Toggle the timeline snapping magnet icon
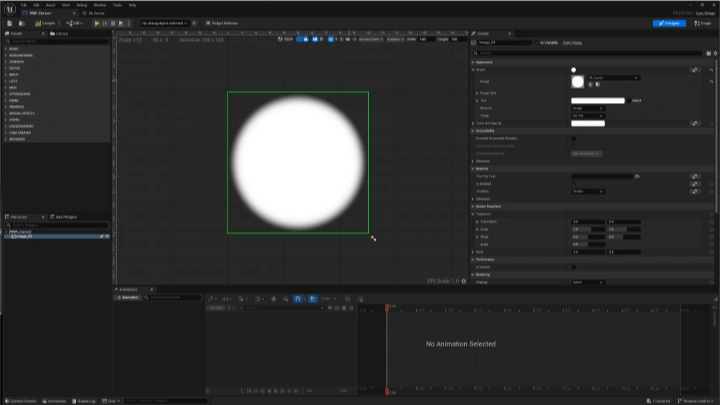 [298, 299]
